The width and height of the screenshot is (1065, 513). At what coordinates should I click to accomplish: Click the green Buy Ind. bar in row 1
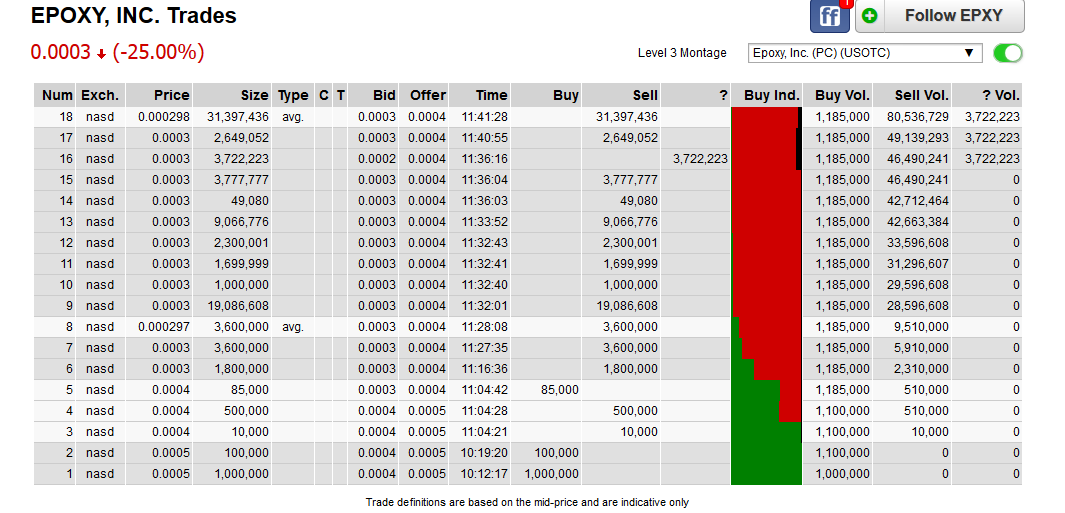tap(767, 474)
